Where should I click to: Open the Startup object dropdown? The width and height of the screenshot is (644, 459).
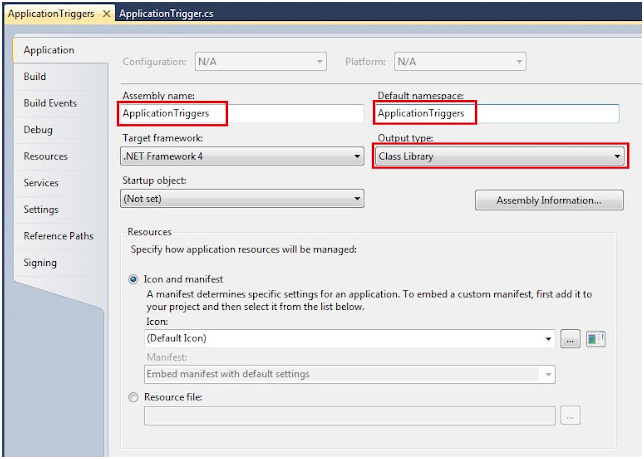point(241,200)
